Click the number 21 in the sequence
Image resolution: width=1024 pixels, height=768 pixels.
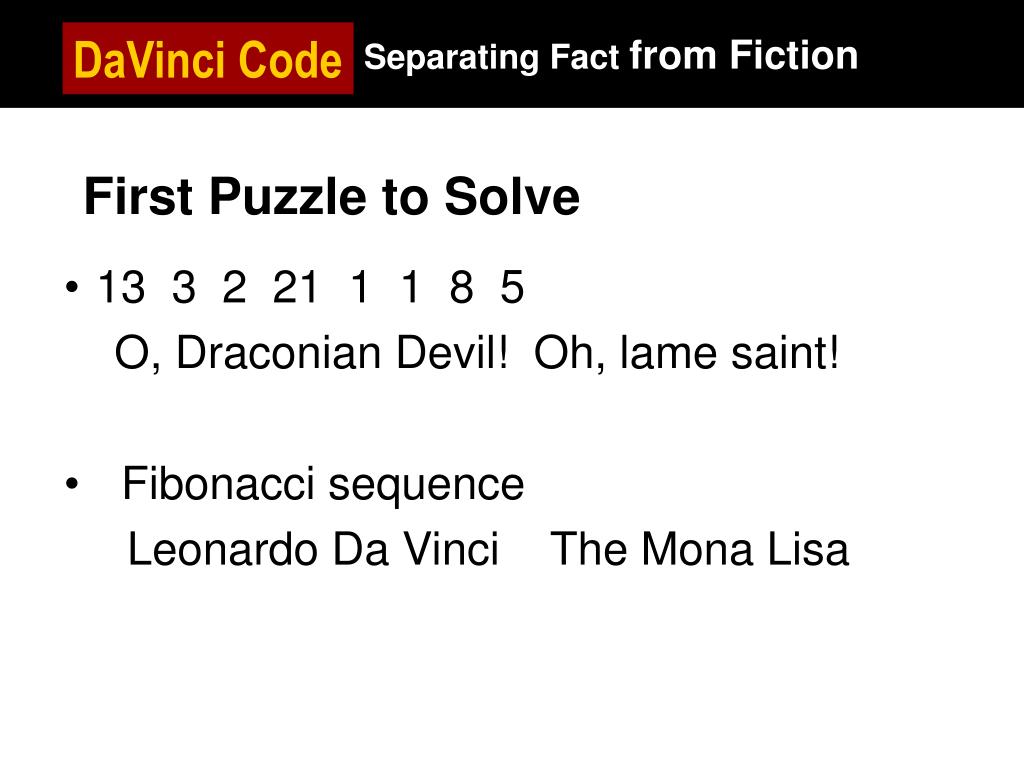(x=295, y=287)
